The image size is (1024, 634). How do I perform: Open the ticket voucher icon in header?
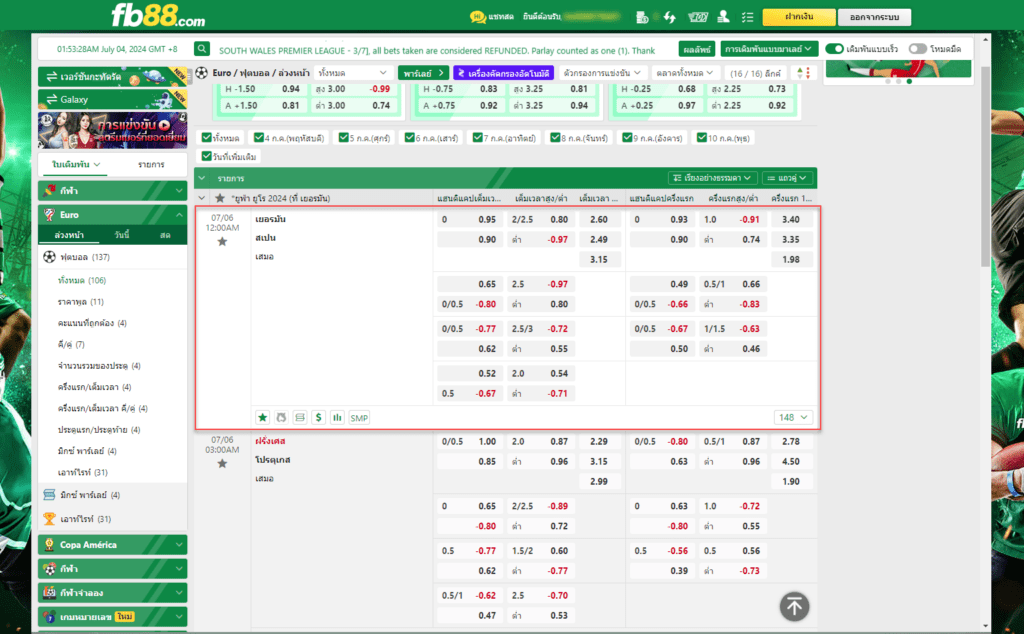coord(697,17)
